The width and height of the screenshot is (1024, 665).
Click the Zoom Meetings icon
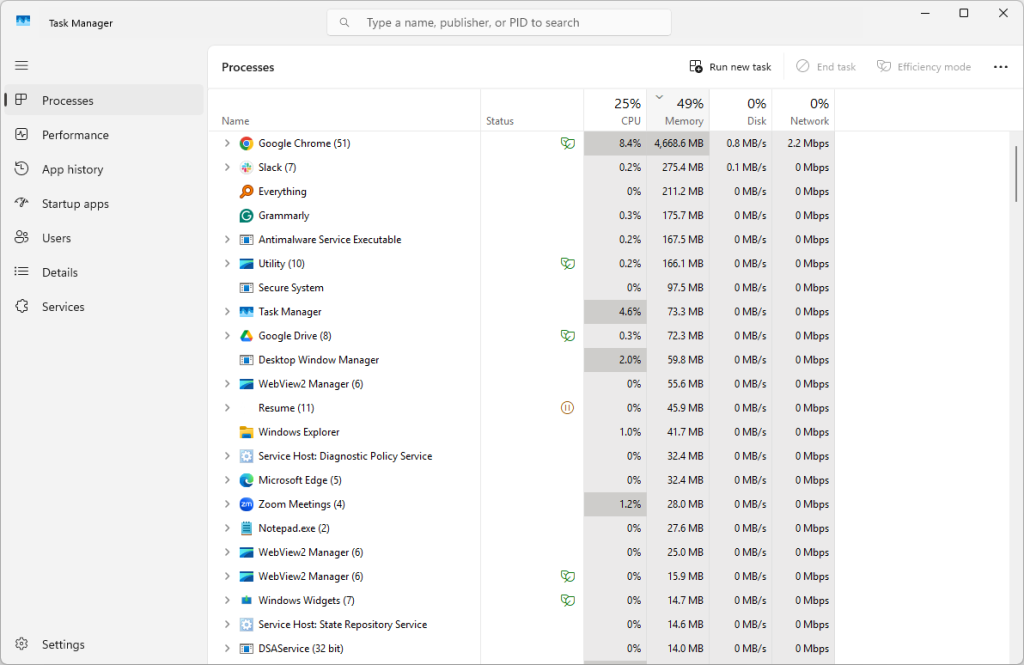[x=246, y=504]
